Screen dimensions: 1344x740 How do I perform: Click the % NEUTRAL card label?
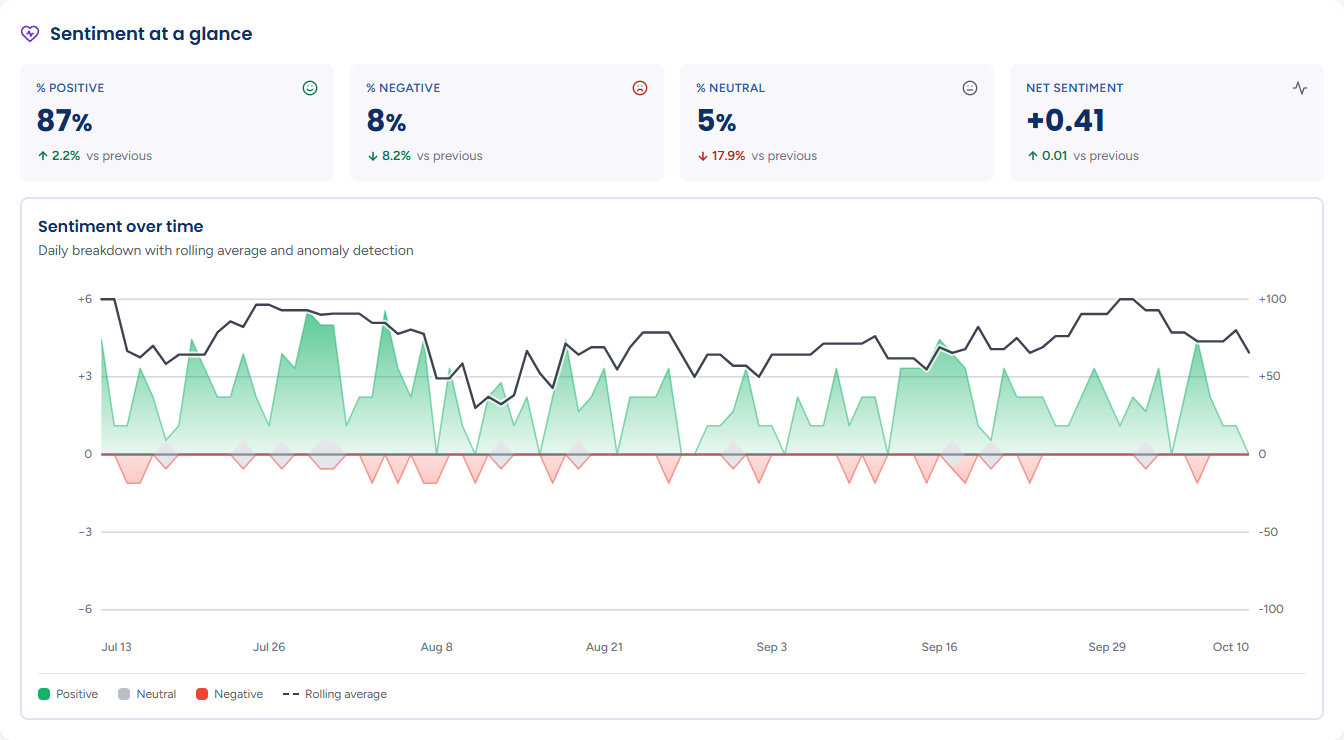click(x=731, y=88)
